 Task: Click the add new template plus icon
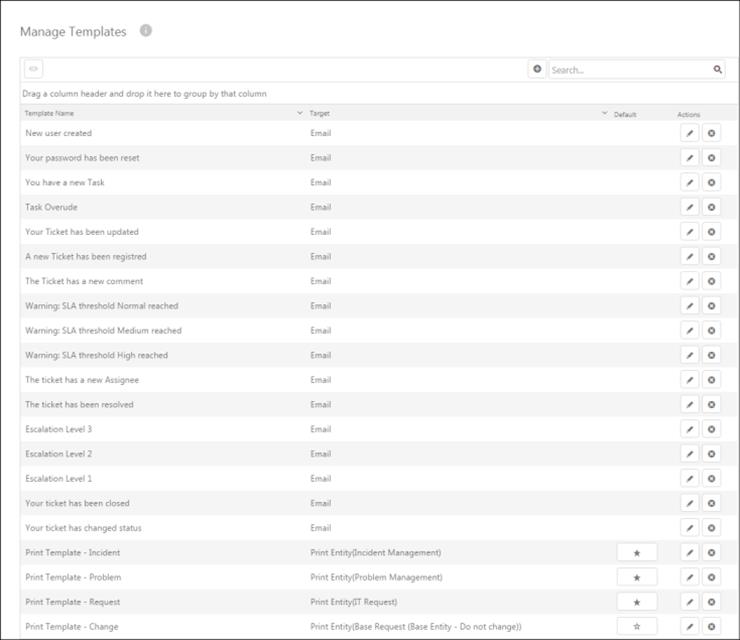(537, 70)
